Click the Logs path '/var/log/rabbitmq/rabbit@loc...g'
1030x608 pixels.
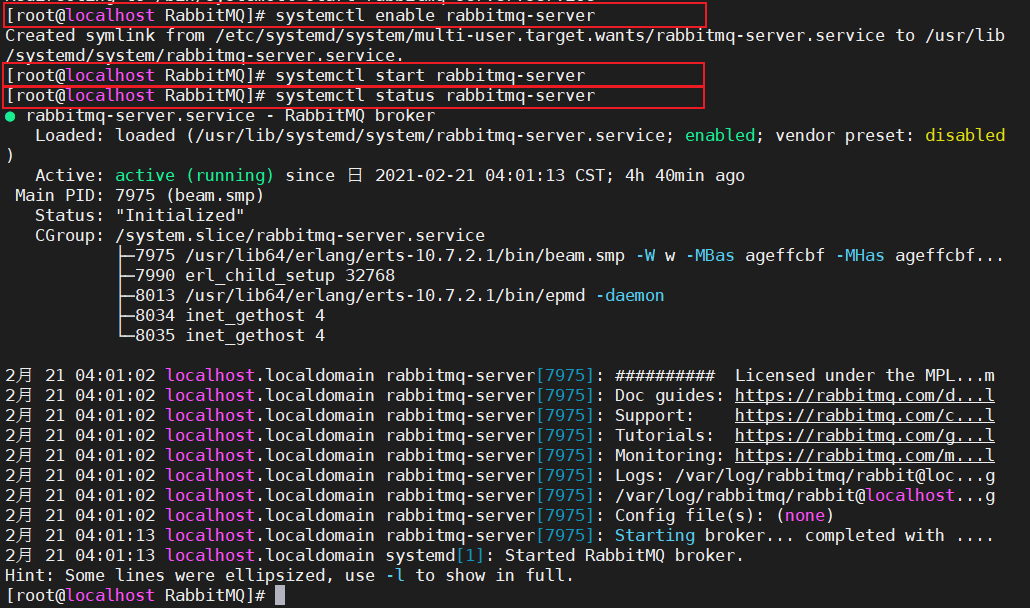coord(835,475)
